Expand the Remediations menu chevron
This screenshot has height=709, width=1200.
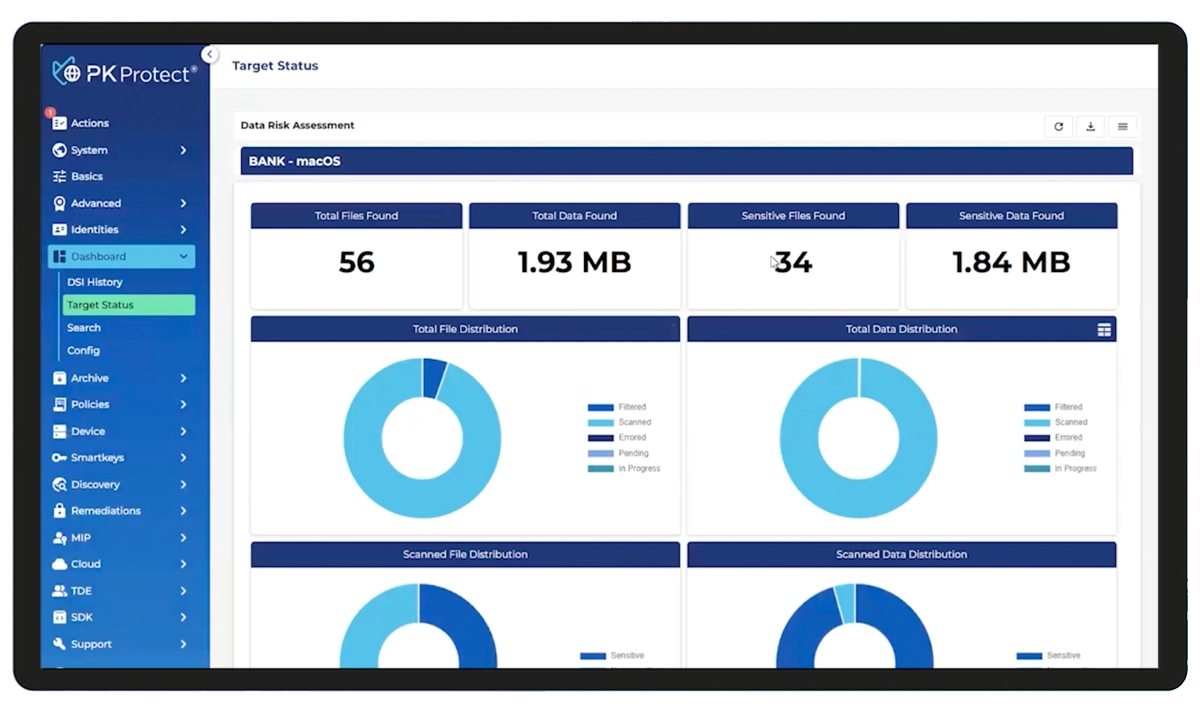[183, 510]
